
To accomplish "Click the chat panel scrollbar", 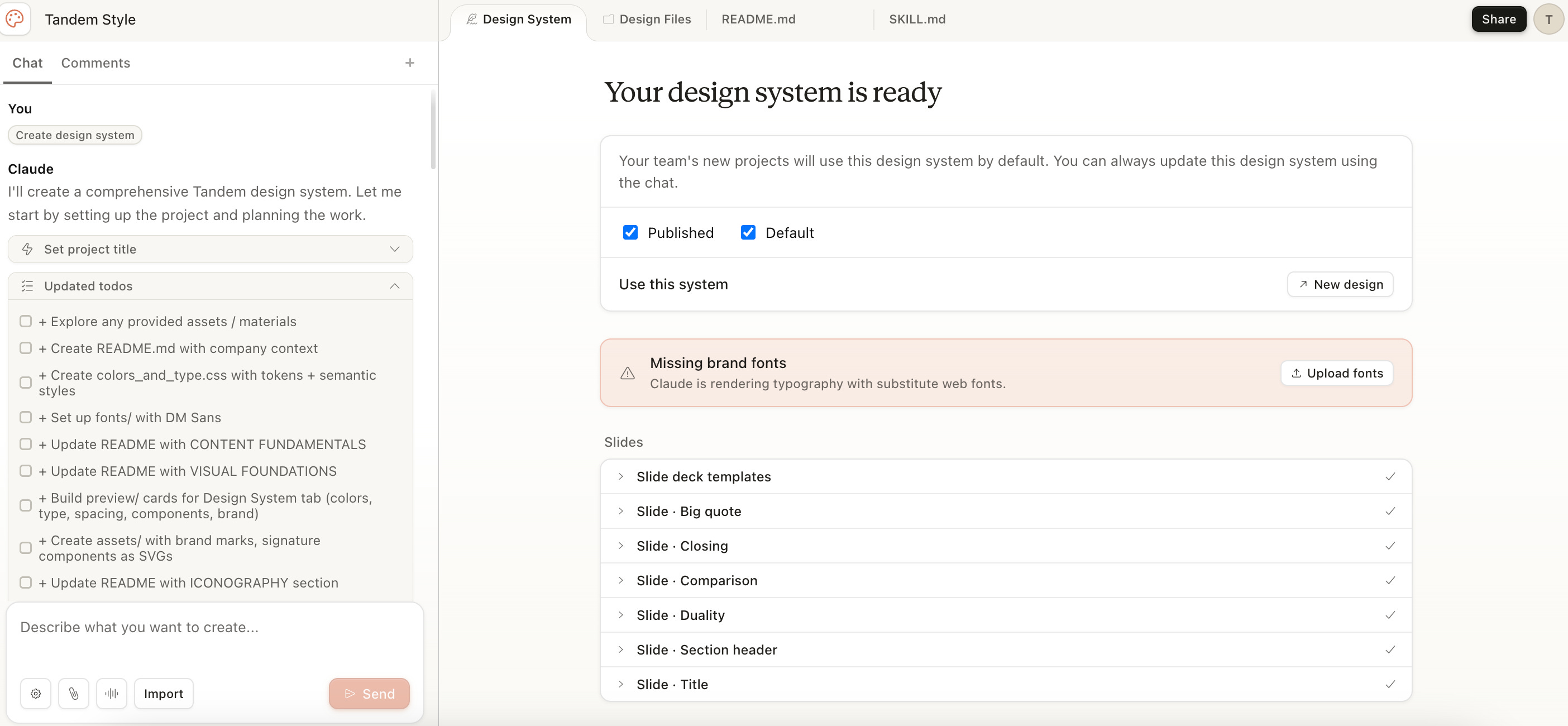I will pyautogui.click(x=433, y=130).
